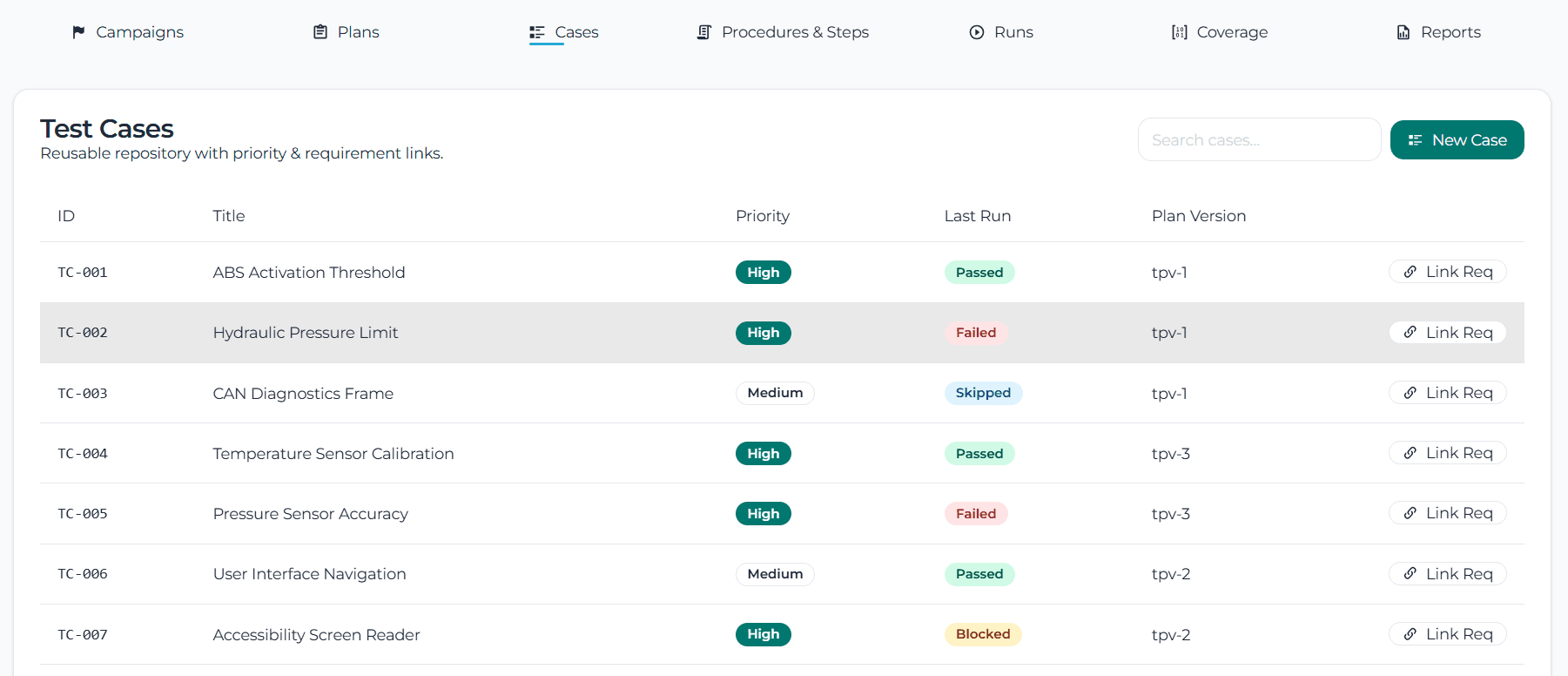The width and height of the screenshot is (1568, 676).
Task: Click the Runs play-circle icon
Action: click(977, 32)
